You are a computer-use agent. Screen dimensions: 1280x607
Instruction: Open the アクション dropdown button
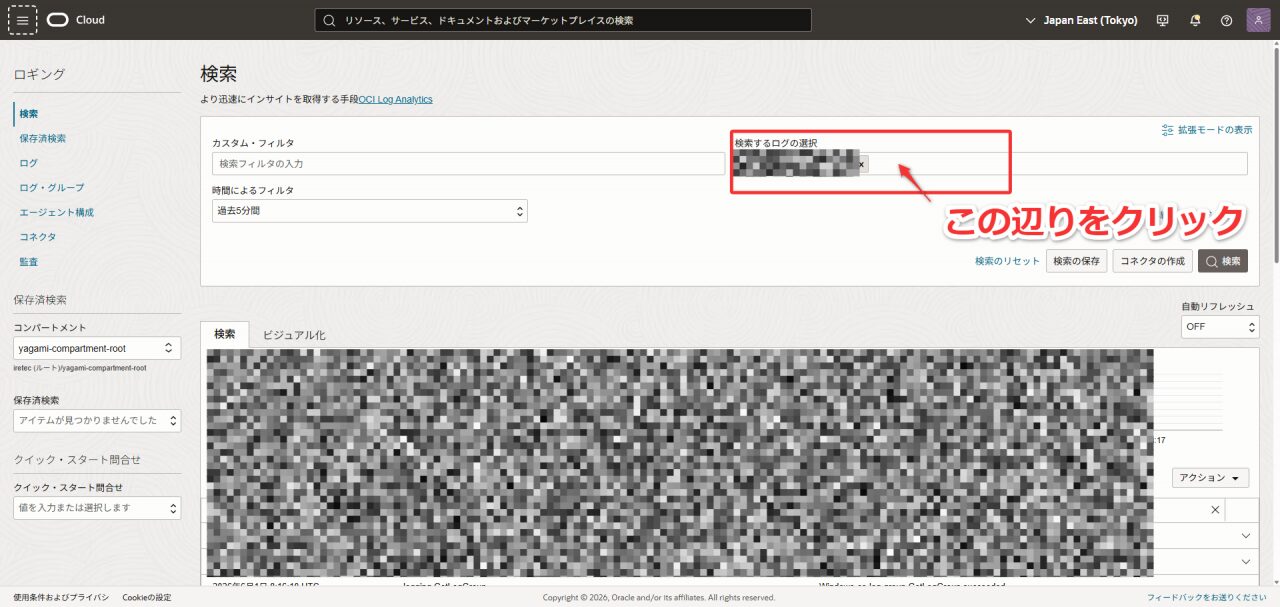pos(1211,478)
